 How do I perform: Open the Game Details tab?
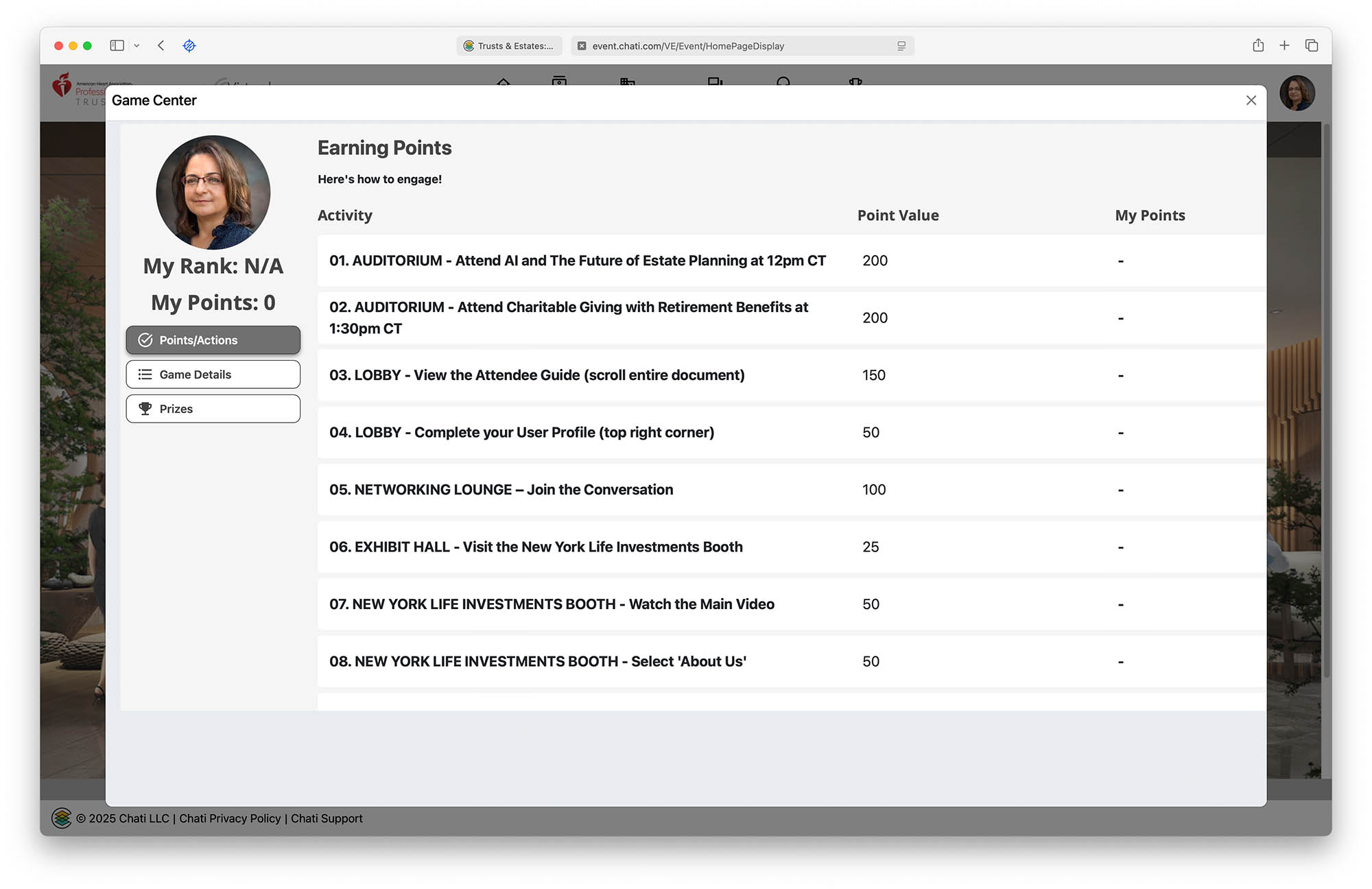(213, 375)
